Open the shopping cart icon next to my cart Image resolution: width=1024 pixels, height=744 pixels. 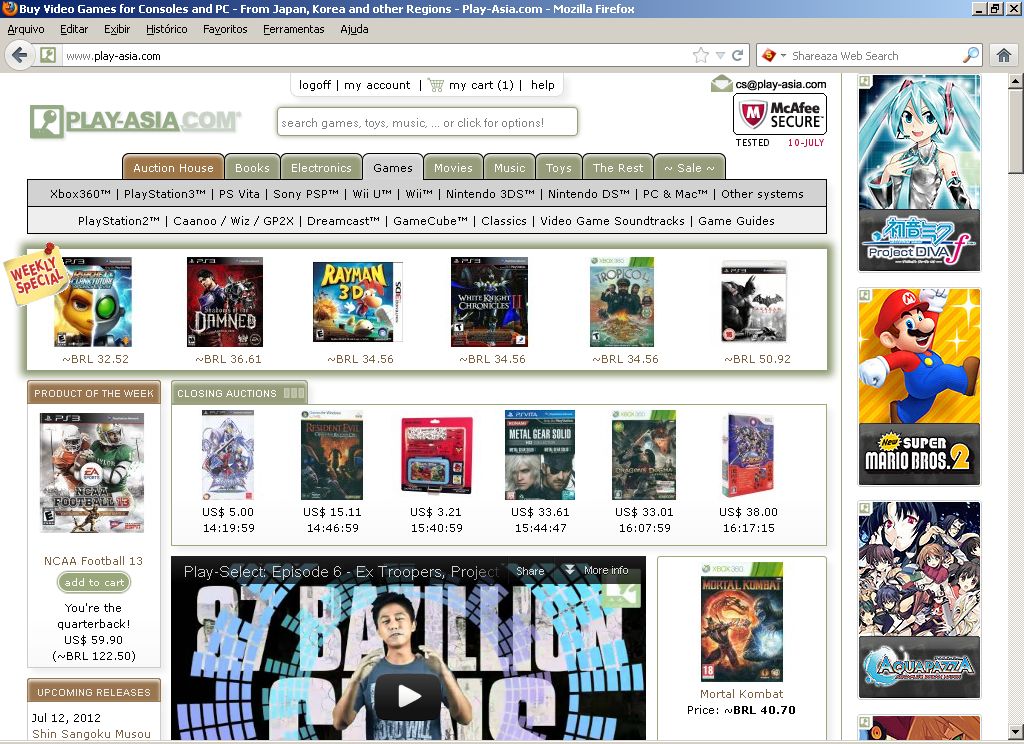pyautogui.click(x=435, y=85)
